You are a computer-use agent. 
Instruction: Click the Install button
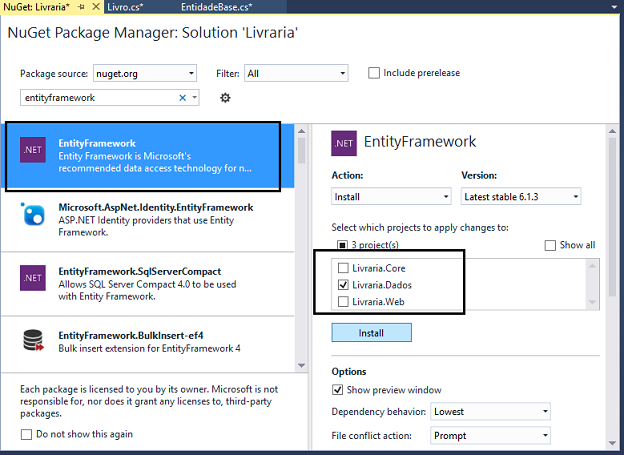pos(371,332)
